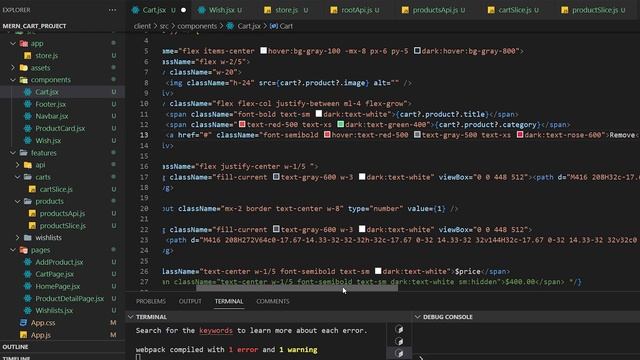Image resolution: width=640 pixels, height=360 pixels.
Task: Click the app folder icon
Action: click(24, 43)
